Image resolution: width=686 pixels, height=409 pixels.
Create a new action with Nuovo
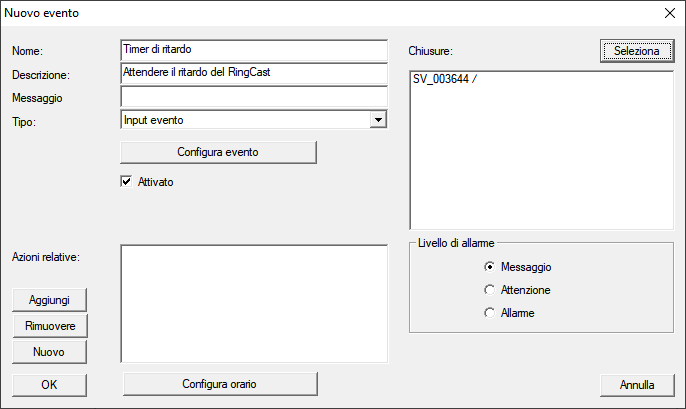pyautogui.click(x=49, y=352)
